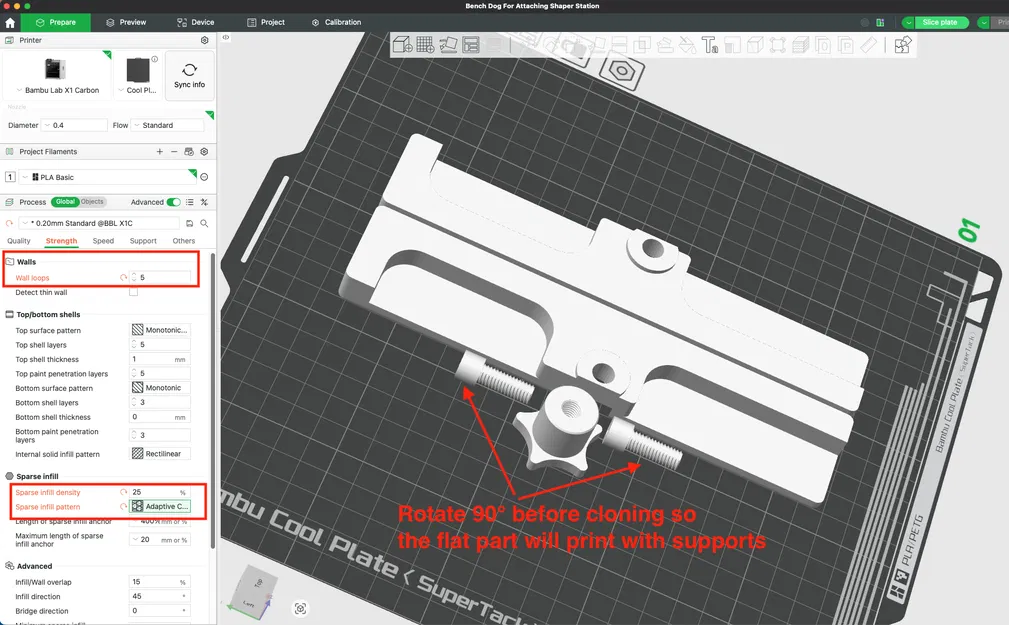1009x625 pixels.
Task: Open Project Filaments settings gear
Action: click(x=204, y=152)
